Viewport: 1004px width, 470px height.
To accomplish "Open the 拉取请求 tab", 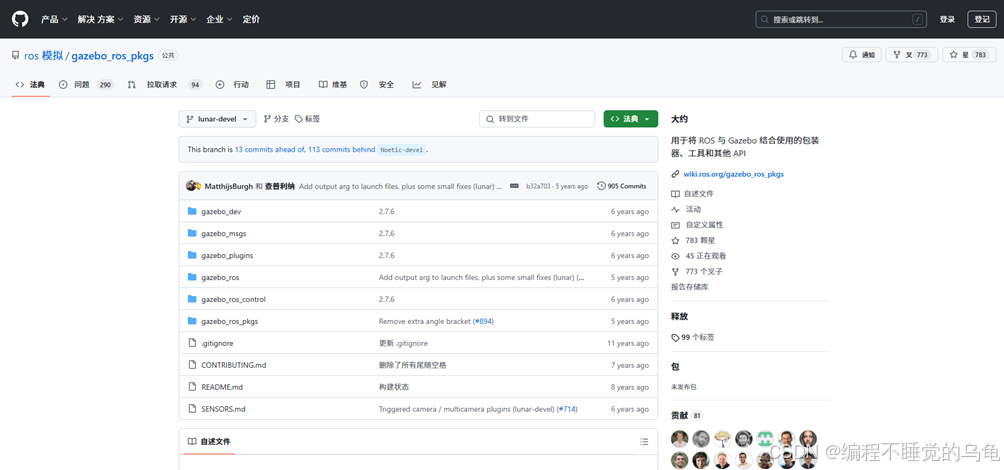I will (165, 85).
